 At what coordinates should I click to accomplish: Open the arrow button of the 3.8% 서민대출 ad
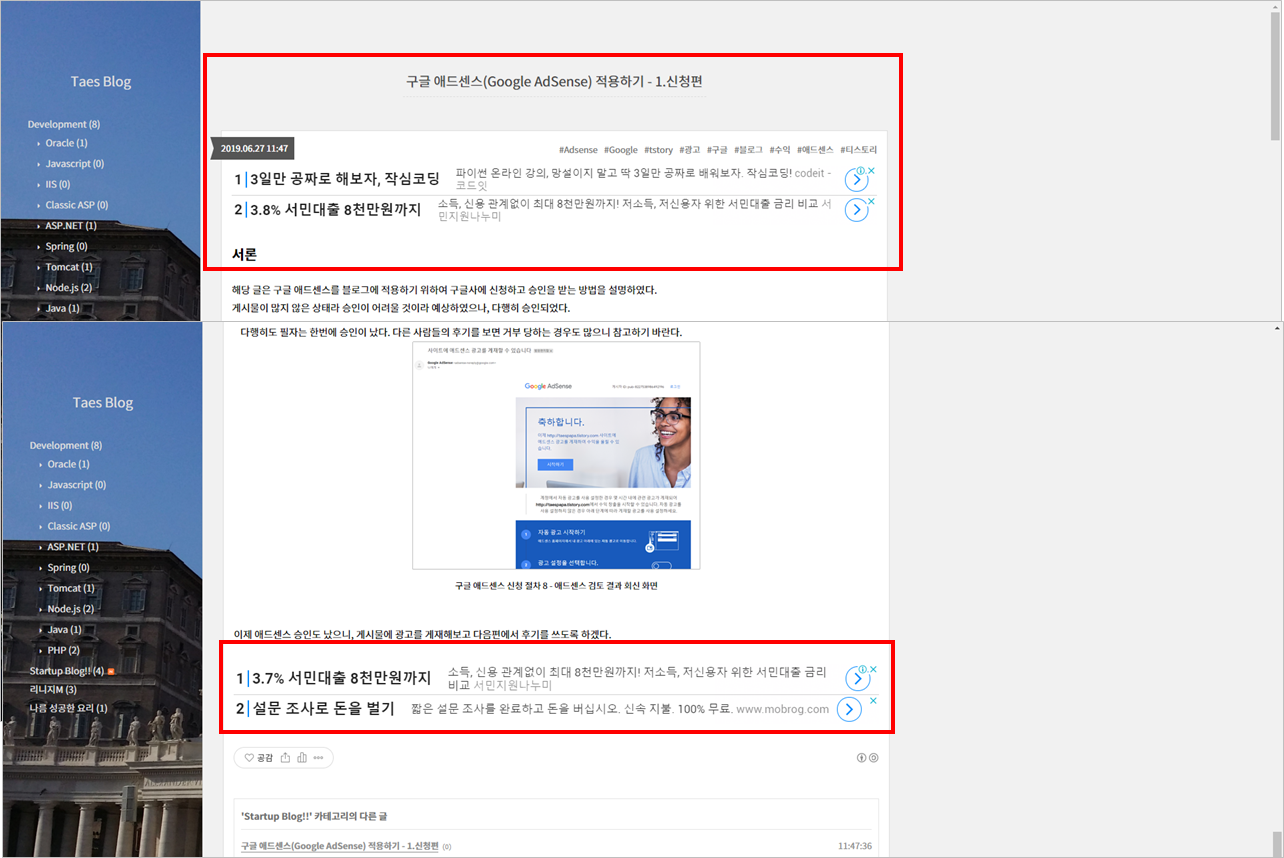click(856, 210)
